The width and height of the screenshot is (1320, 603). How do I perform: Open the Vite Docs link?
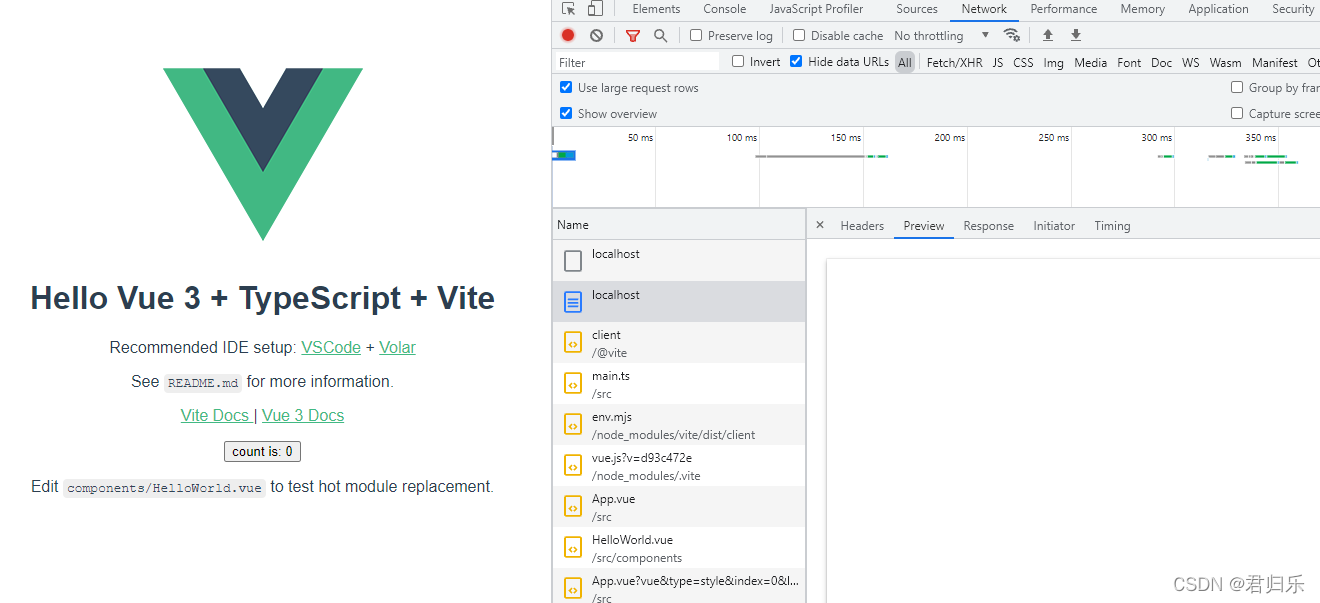coord(215,415)
